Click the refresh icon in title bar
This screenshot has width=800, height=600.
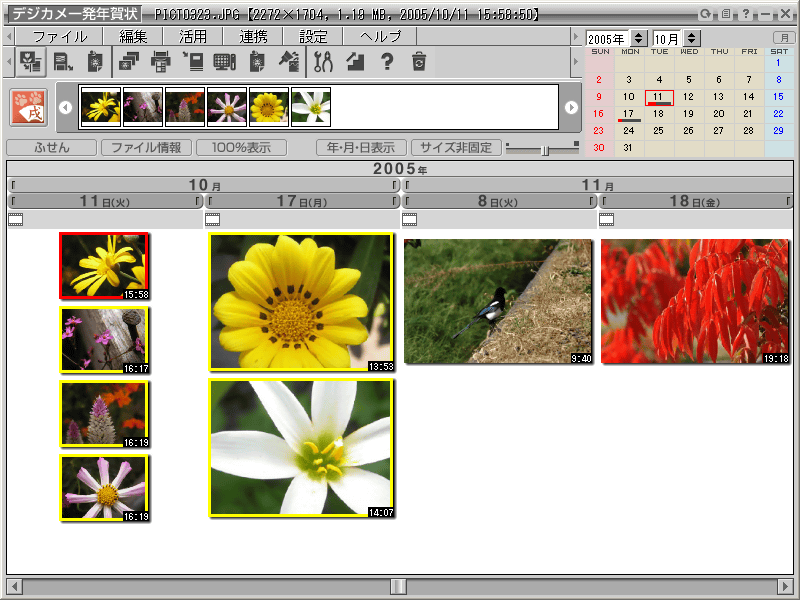tap(705, 15)
